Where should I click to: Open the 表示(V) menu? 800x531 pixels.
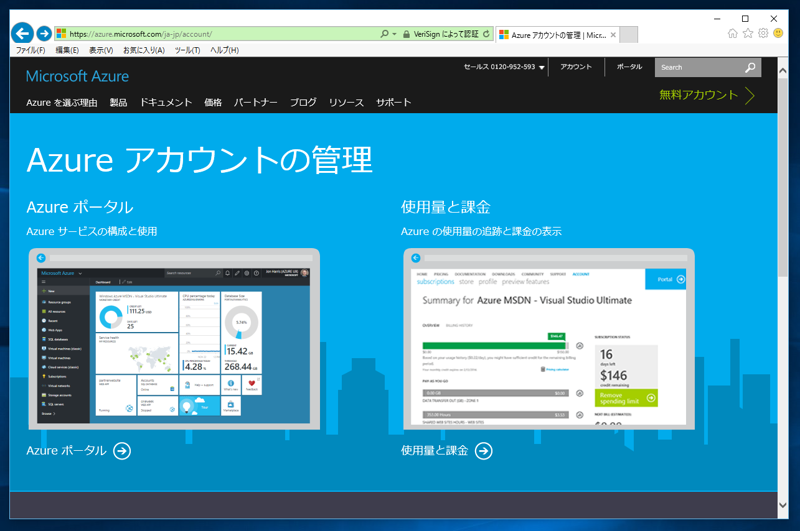(x=101, y=50)
